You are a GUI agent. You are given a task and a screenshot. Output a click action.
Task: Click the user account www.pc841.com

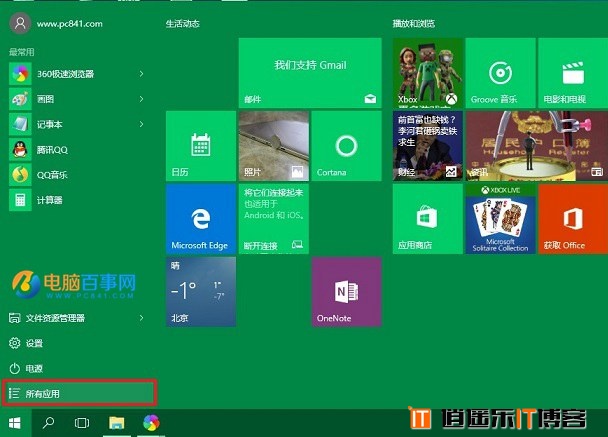(x=56, y=24)
